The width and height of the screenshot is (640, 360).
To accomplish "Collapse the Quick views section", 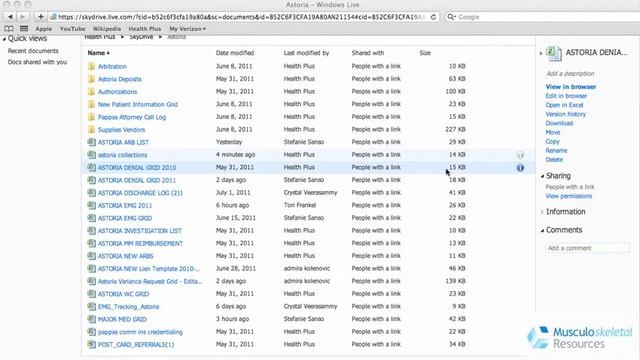I will 4,39.
